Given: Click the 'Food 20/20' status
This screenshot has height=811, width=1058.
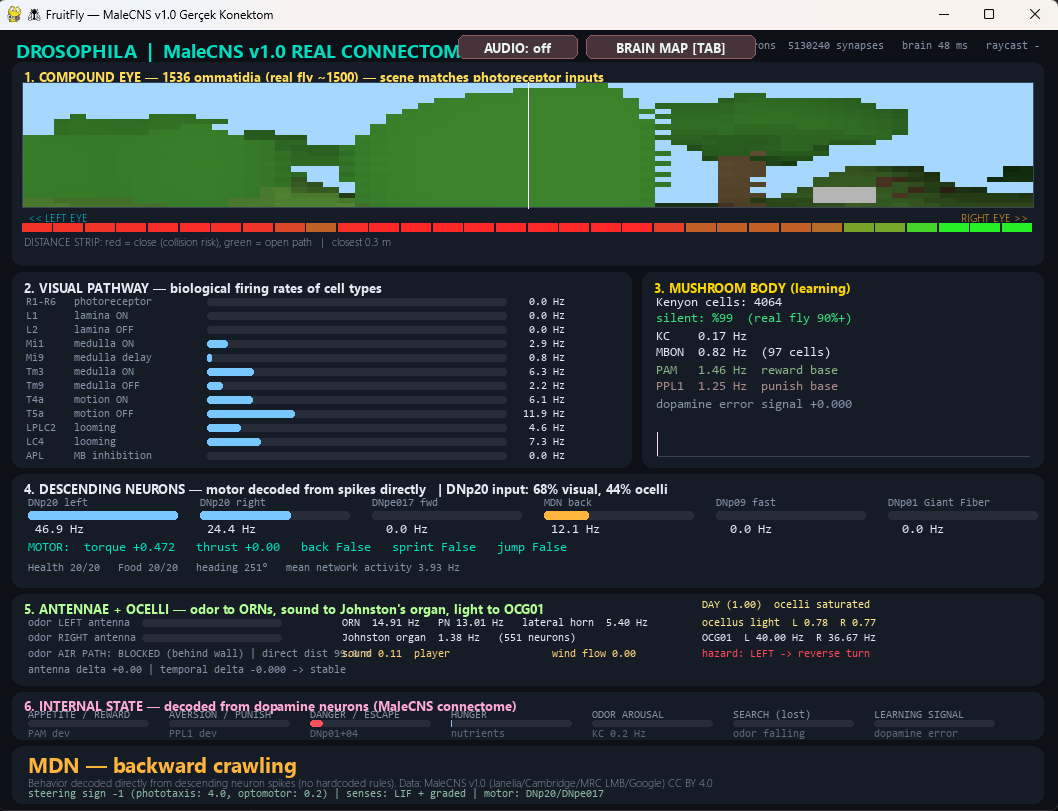Looking at the screenshot, I should pyautogui.click(x=148, y=567).
